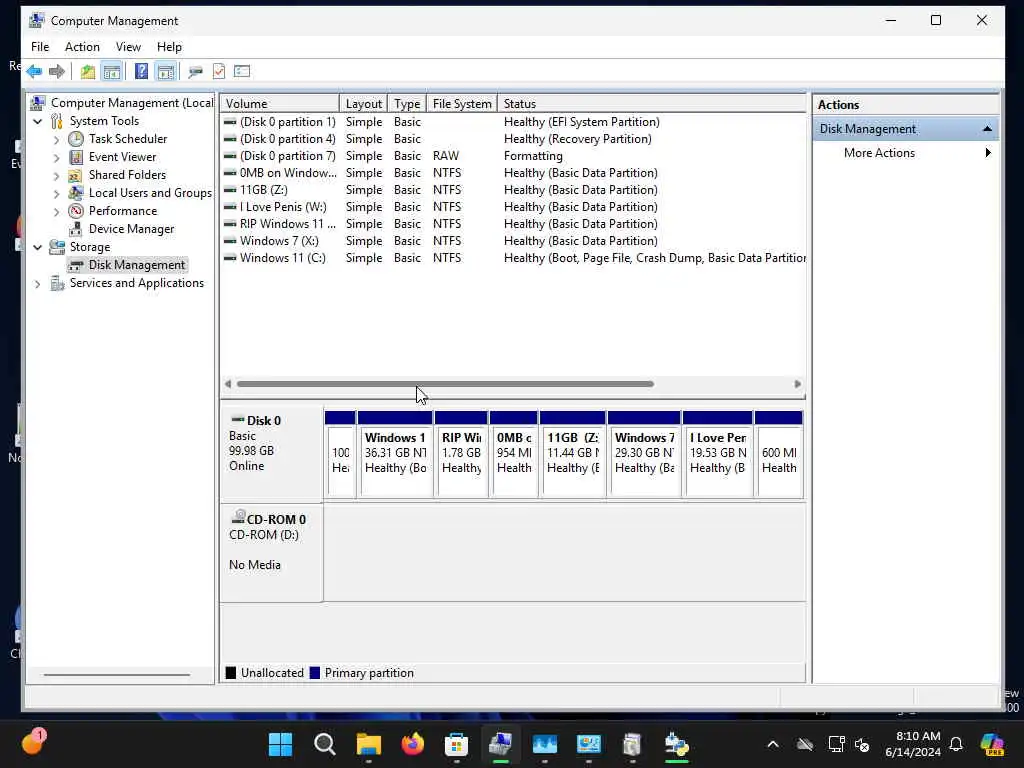Sort by the File System column header
The image size is (1024, 768).
click(462, 104)
